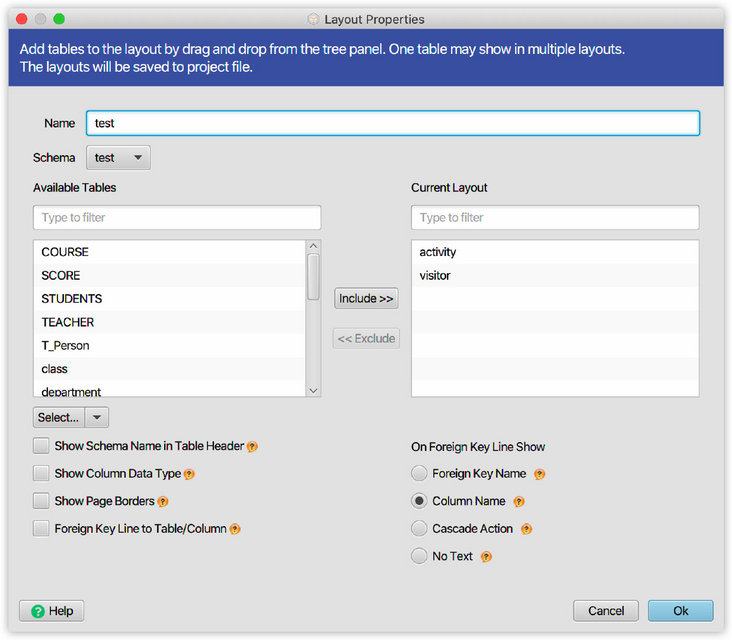732x640 pixels.
Task: Enable Show Schema Name in Table Header
Action: click(x=41, y=446)
